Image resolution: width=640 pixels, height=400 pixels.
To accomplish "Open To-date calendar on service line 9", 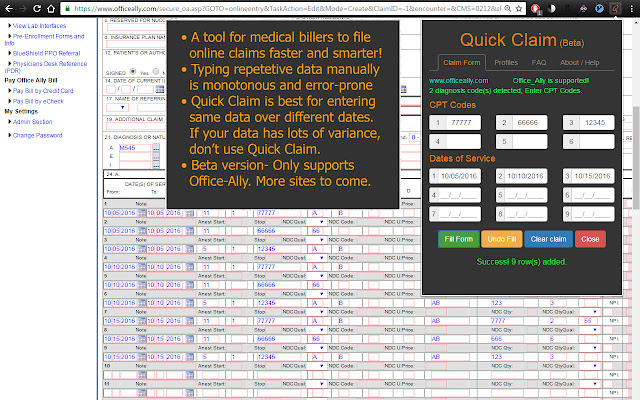I will pyautogui.click(x=189, y=357).
